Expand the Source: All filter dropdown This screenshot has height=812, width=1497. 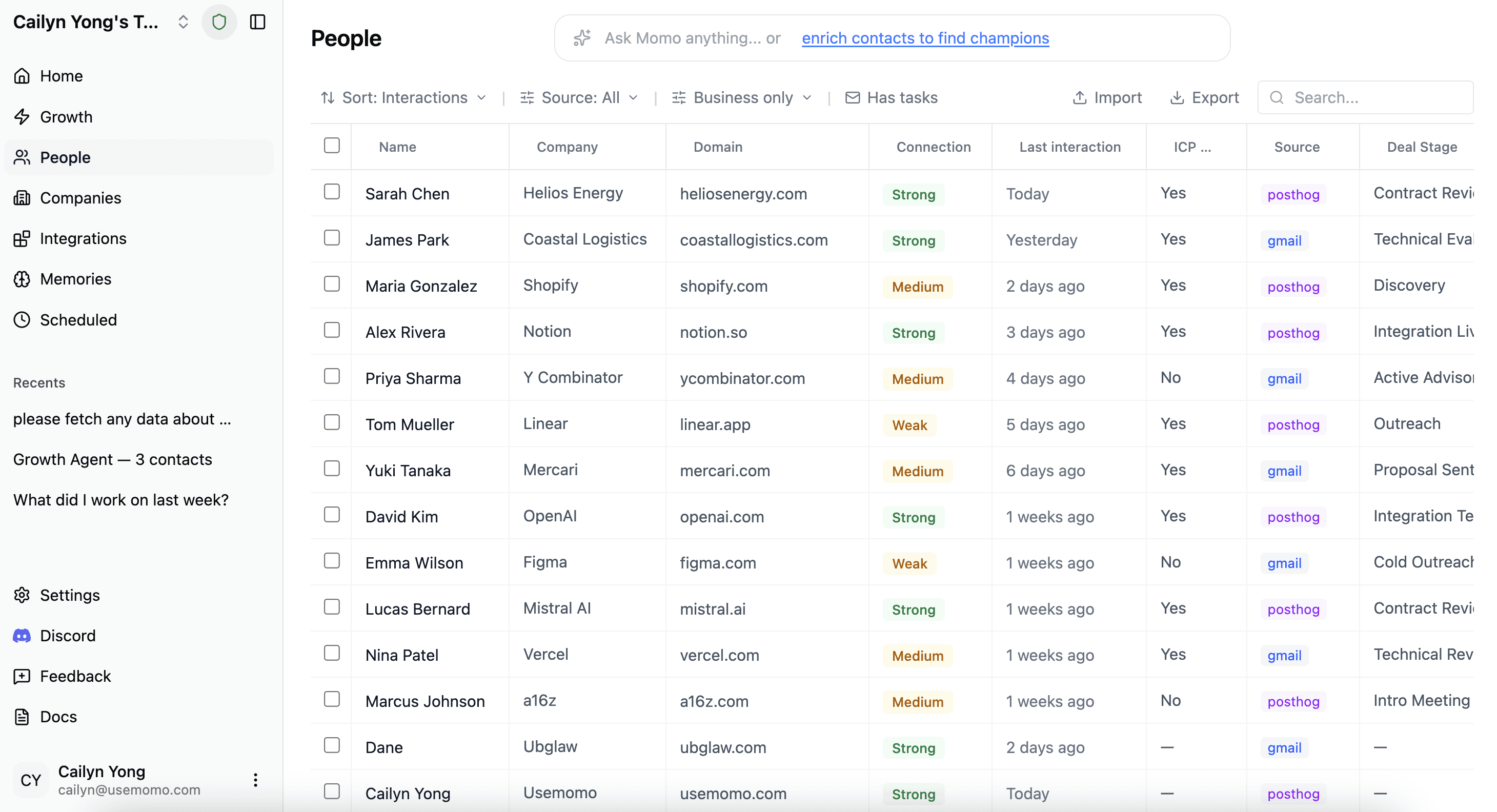[579, 97]
